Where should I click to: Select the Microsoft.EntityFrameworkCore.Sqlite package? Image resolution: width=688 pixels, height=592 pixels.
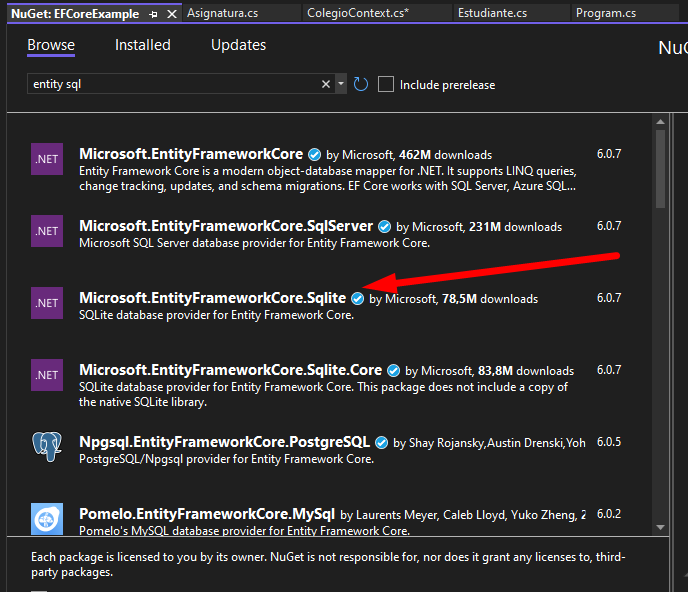click(212, 298)
